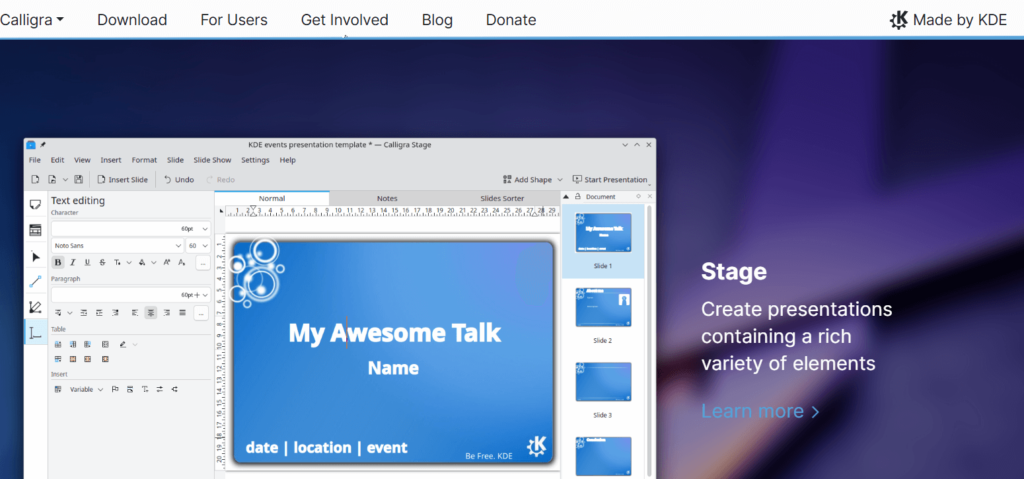Open the Download page link

click(132, 20)
